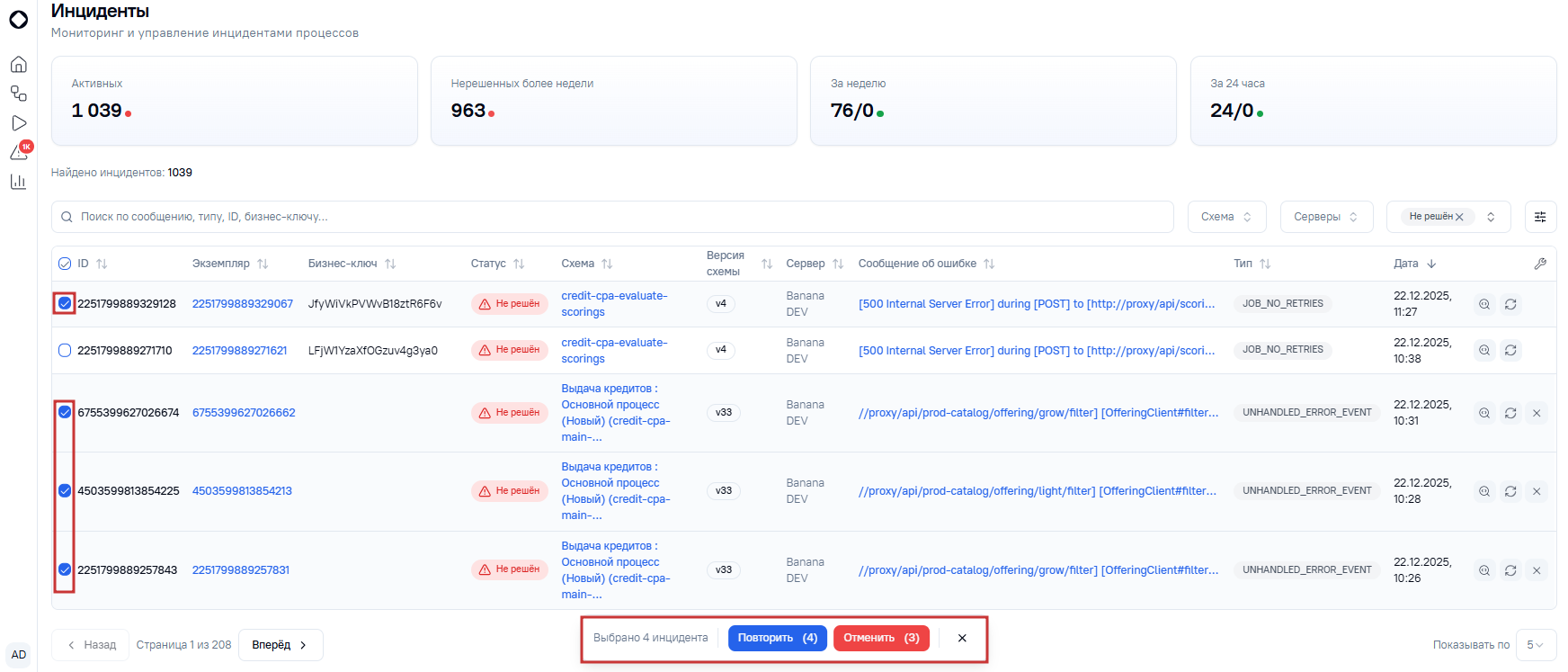Uncheck incident 2251799889329128 checkbox

pyautogui.click(x=65, y=303)
